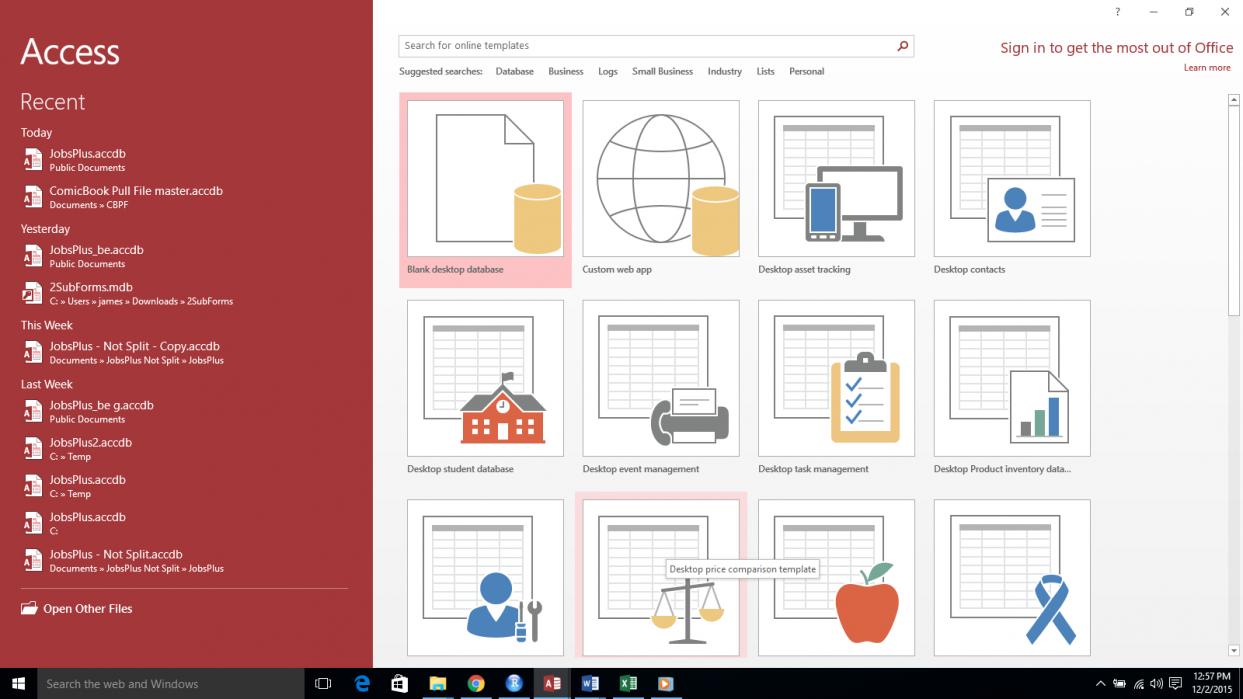Click the template list scroll up arrow
The width and height of the screenshot is (1243, 699).
click(x=1234, y=100)
